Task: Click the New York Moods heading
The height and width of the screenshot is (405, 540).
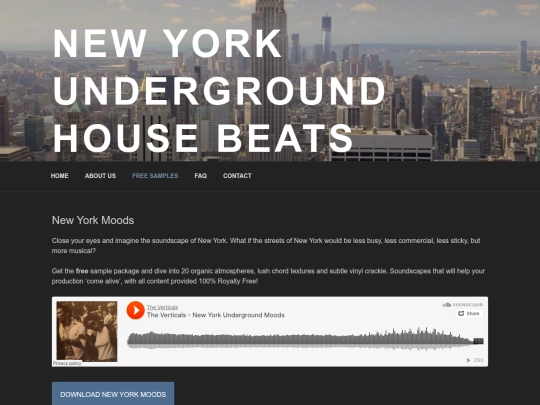Action: coord(93,220)
